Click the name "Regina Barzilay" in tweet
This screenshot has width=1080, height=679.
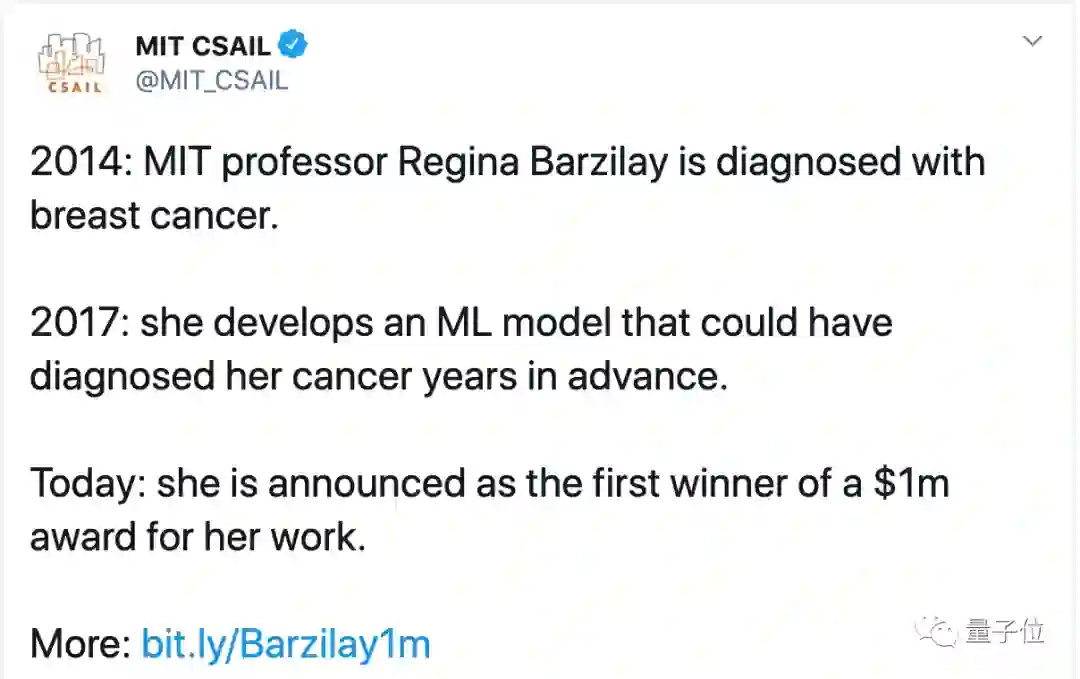point(532,162)
